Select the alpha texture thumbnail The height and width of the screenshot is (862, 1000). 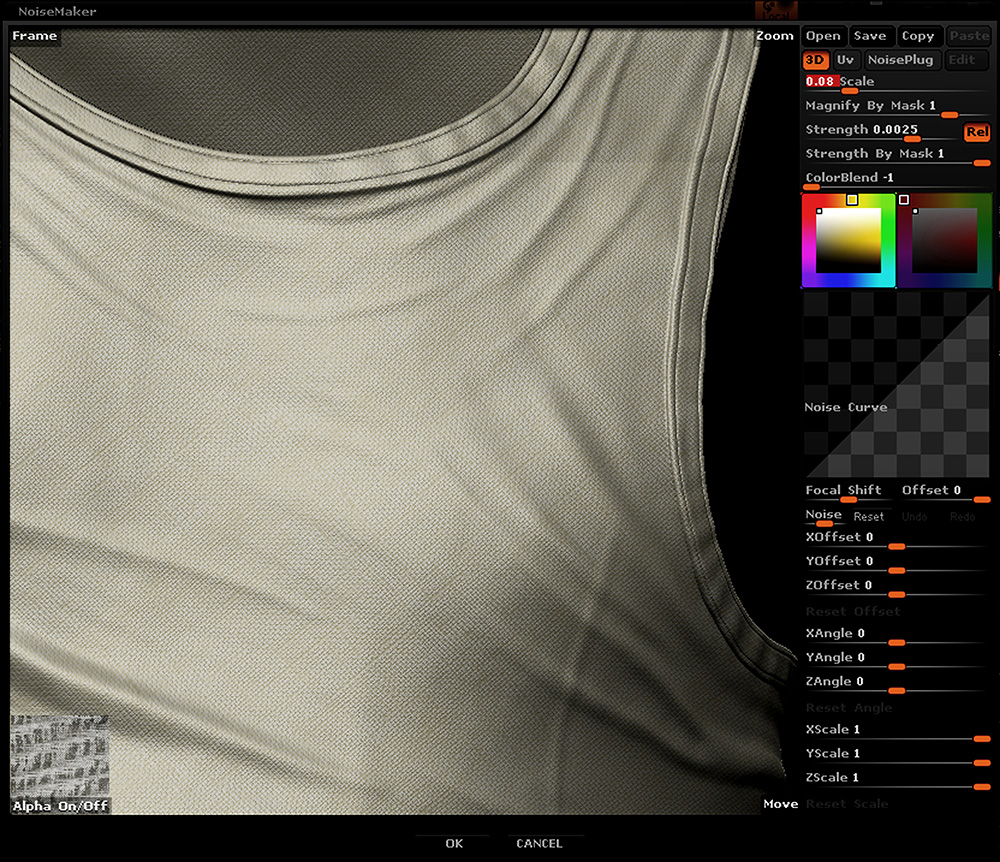[x=60, y=755]
